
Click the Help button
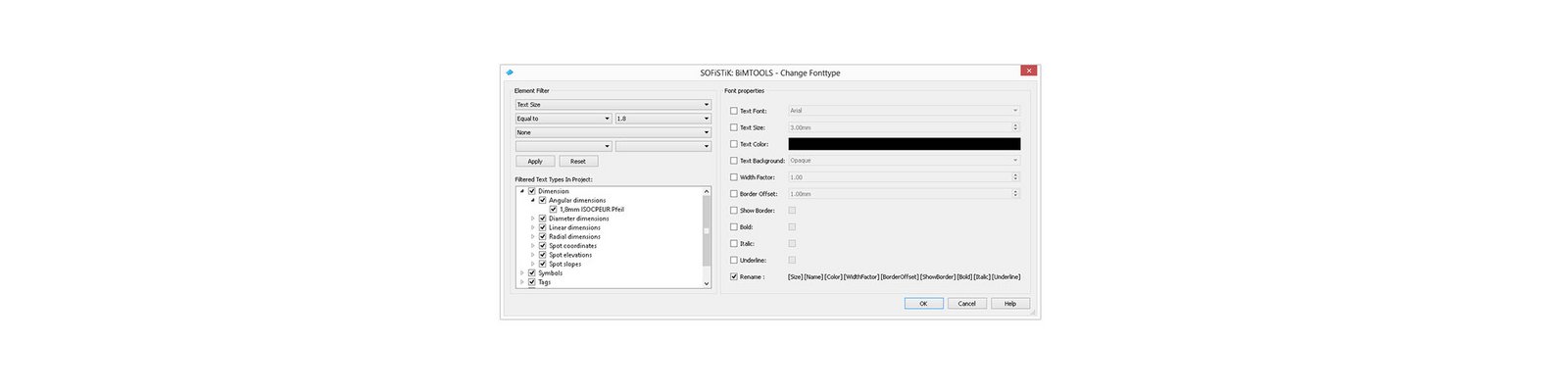[1010, 304]
